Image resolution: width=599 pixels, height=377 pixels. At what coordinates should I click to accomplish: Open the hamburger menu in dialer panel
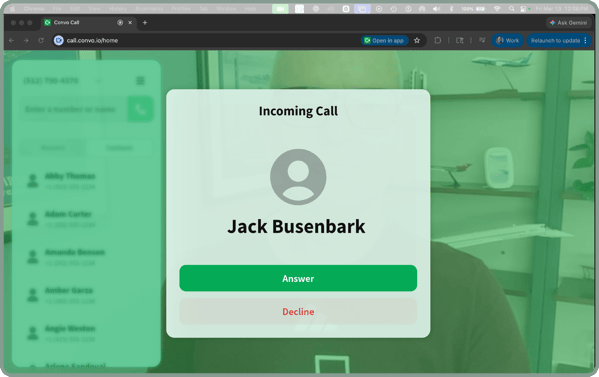click(x=140, y=81)
